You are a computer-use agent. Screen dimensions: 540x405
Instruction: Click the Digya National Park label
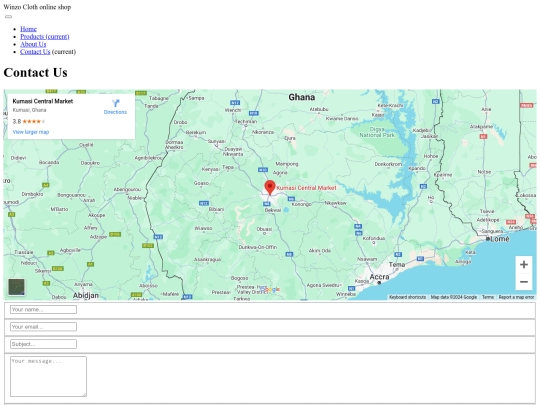[x=377, y=132]
